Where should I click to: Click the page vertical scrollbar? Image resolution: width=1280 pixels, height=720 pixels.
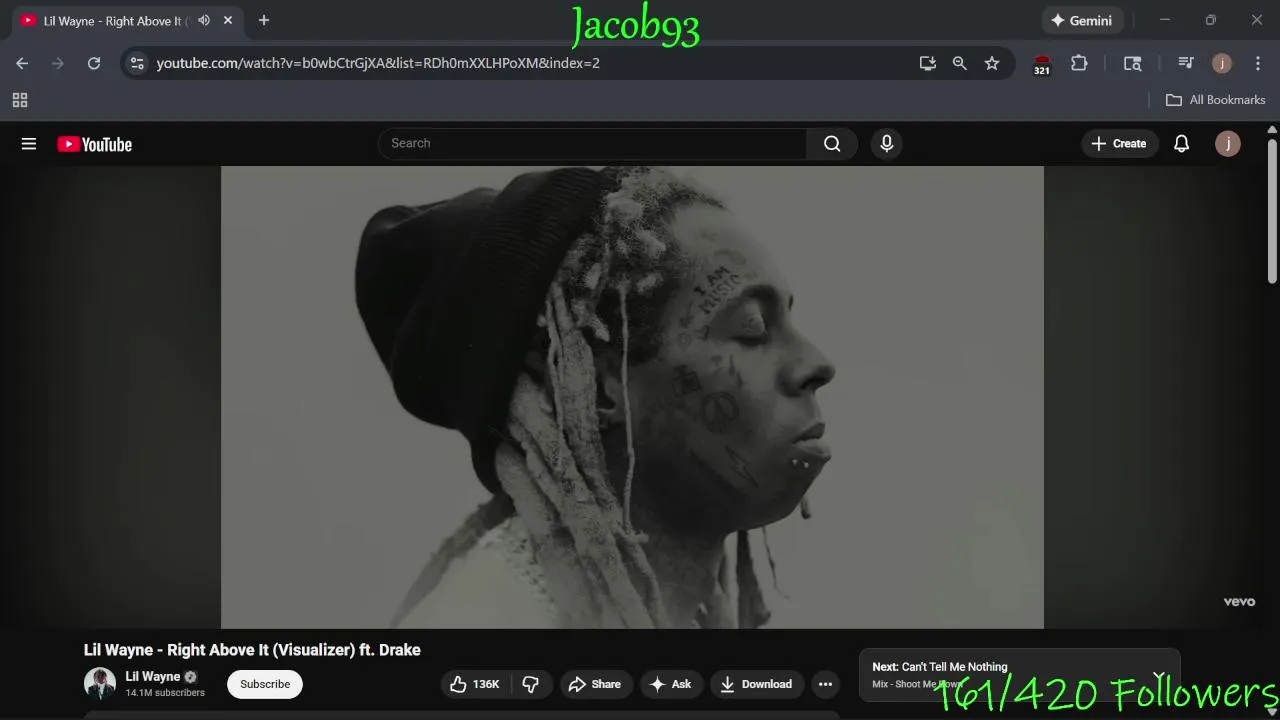pos(1272,211)
